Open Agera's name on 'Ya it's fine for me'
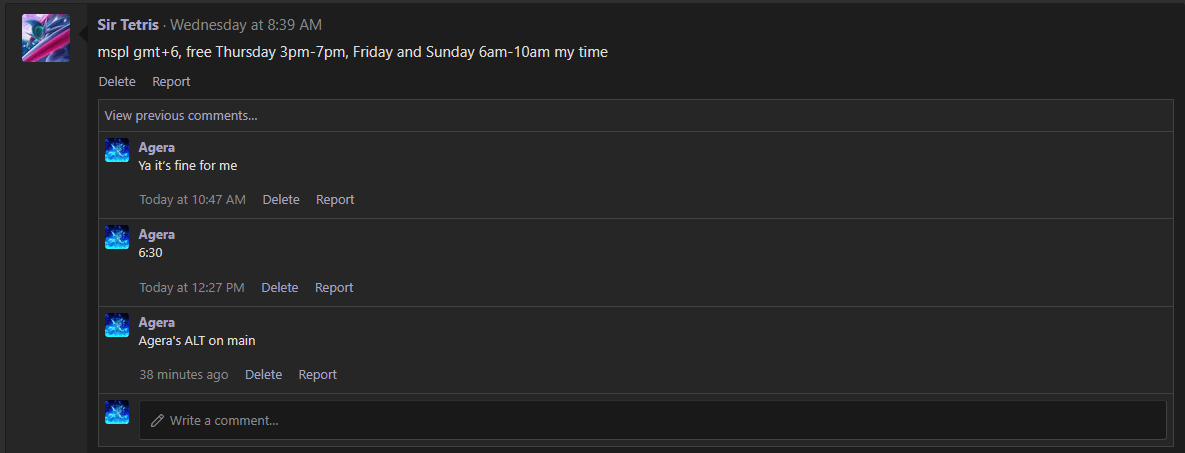 (x=156, y=147)
